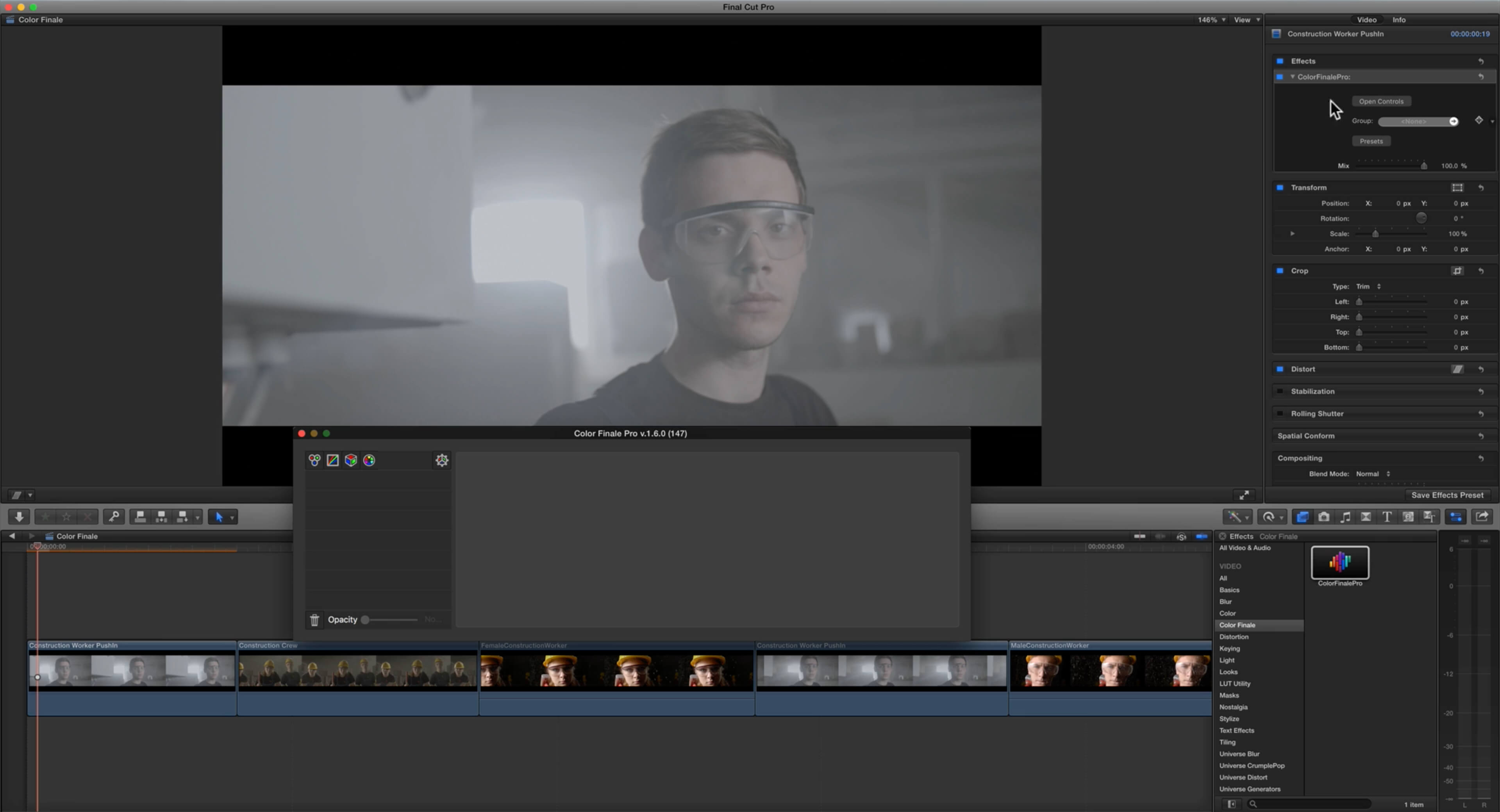Open the keyword editor key icon

pos(114,517)
